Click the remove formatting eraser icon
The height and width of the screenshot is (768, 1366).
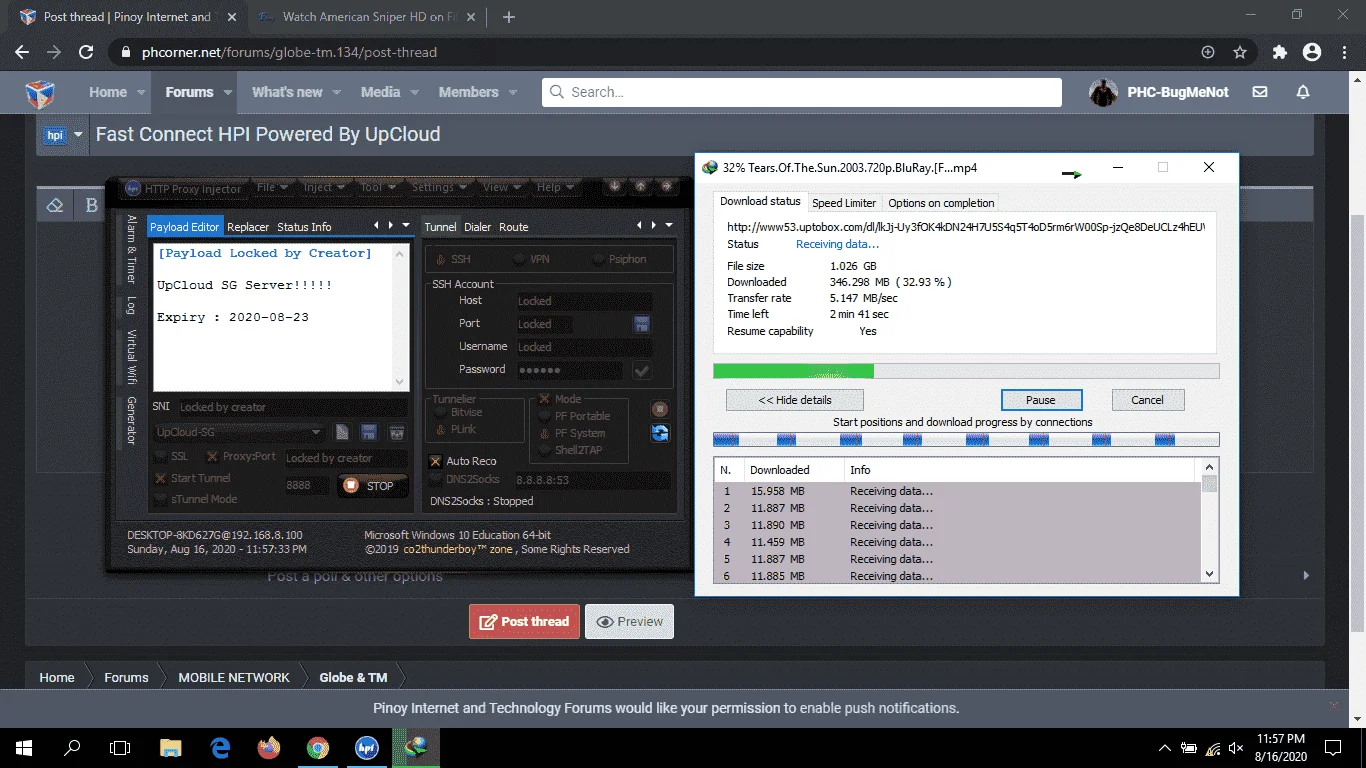pos(56,205)
